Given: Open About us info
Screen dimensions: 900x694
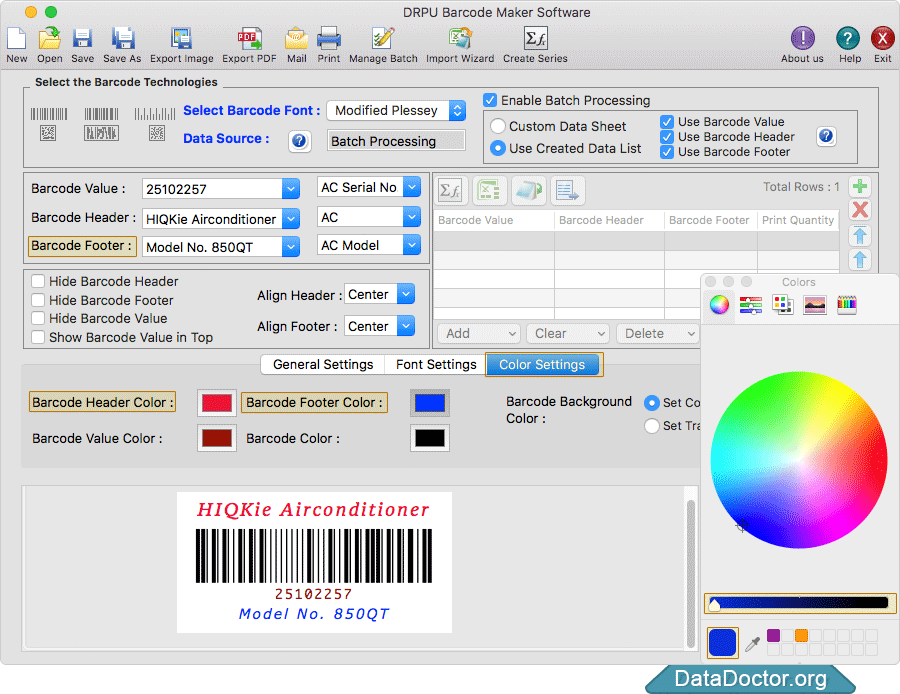Looking at the screenshot, I should pos(802,38).
